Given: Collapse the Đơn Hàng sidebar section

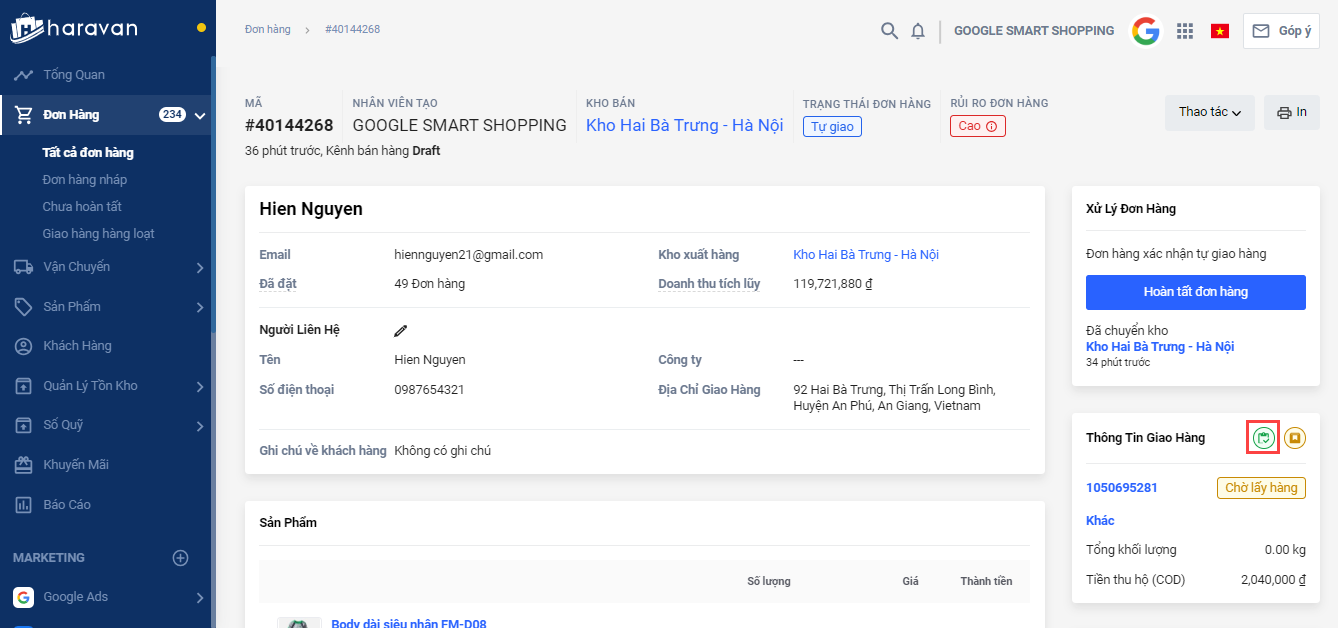Looking at the screenshot, I should click(200, 115).
